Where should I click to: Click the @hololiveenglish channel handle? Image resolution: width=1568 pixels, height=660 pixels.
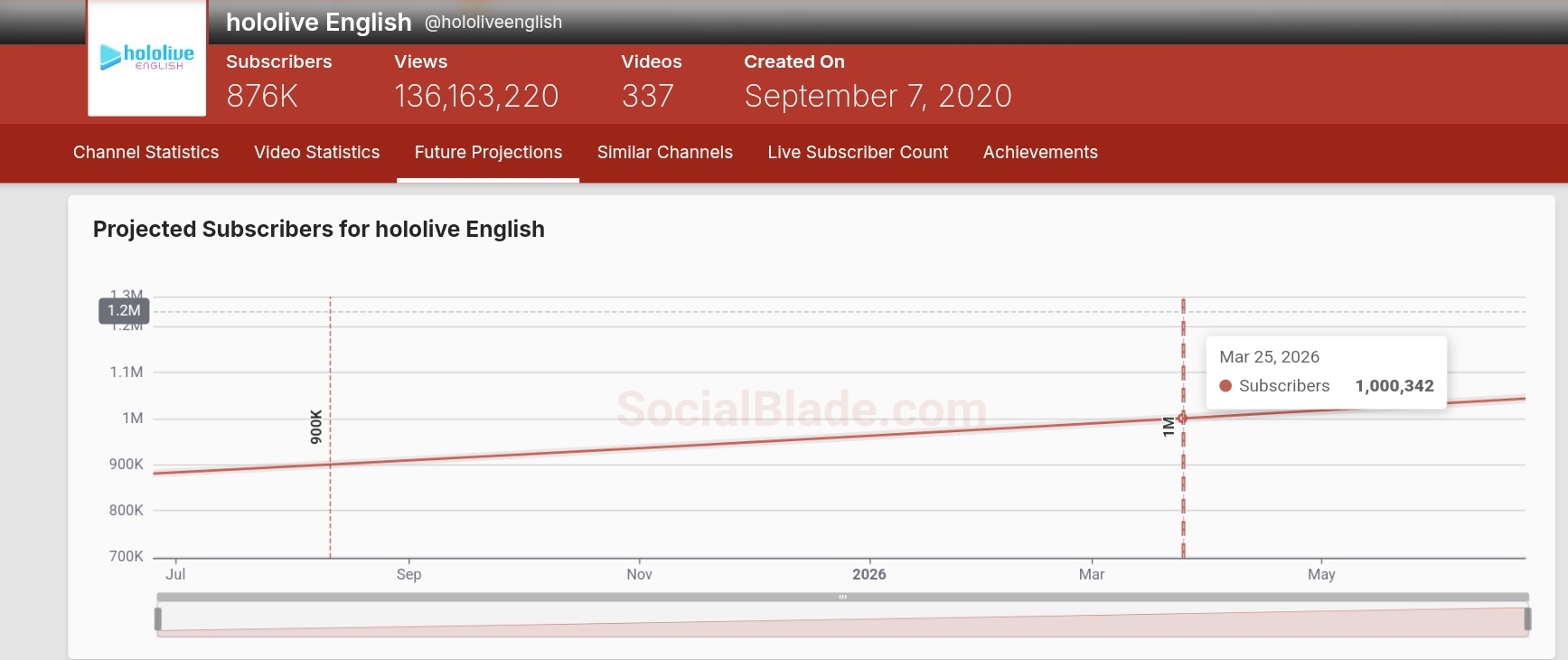(x=493, y=23)
